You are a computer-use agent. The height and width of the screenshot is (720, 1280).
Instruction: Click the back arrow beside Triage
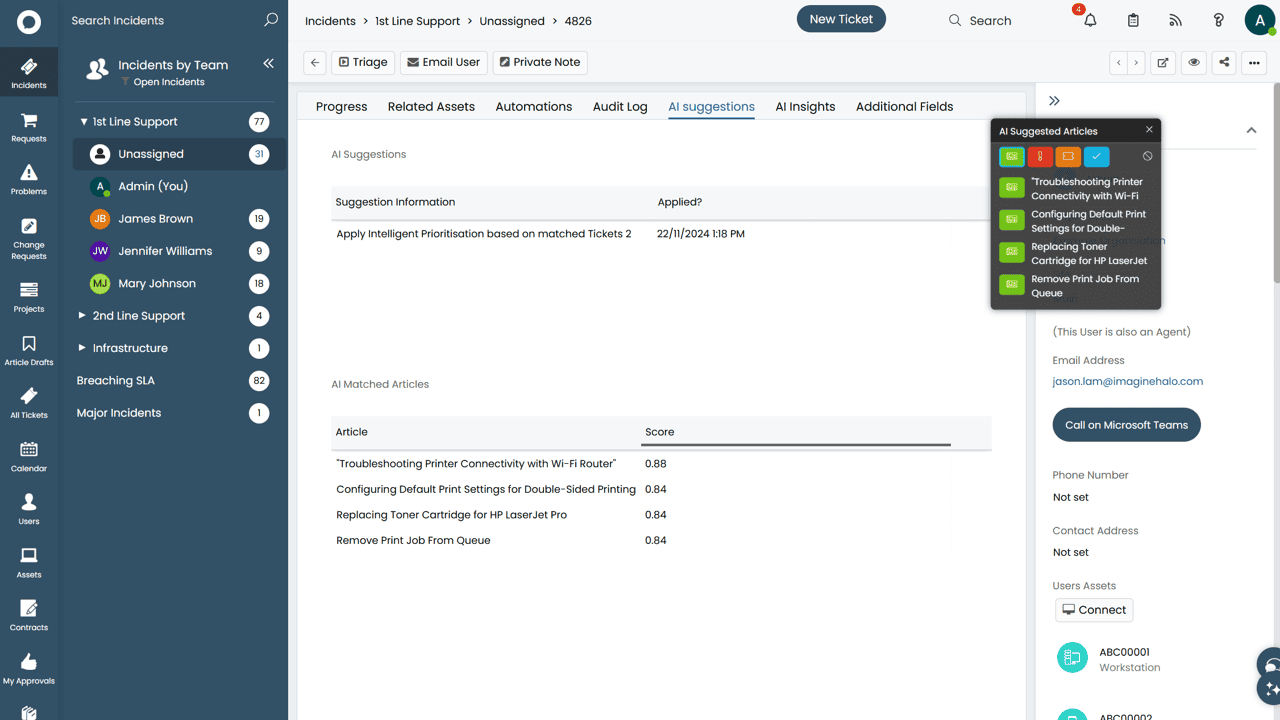tap(315, 62)
